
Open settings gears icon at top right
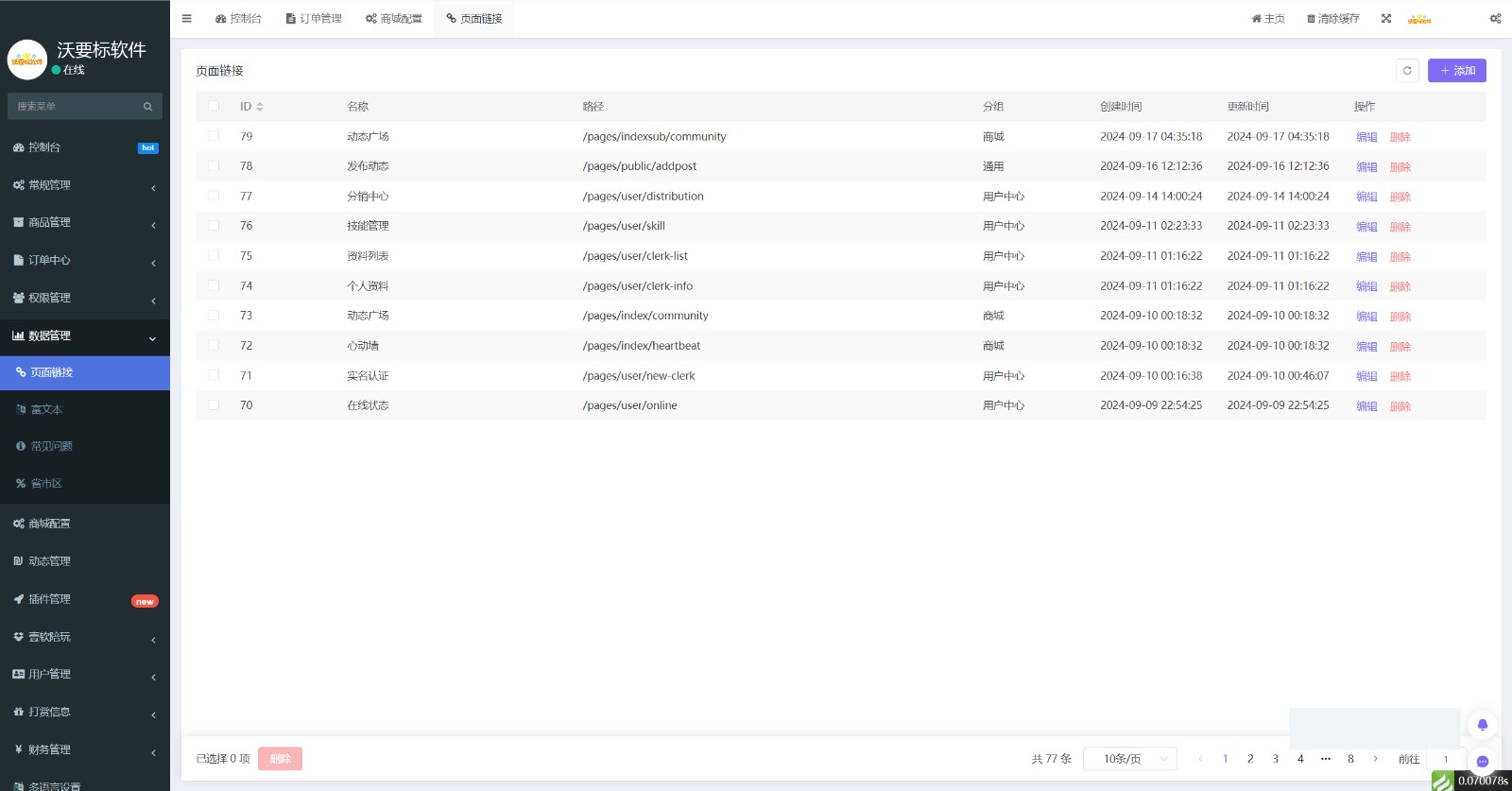[x=1495, y=18]
